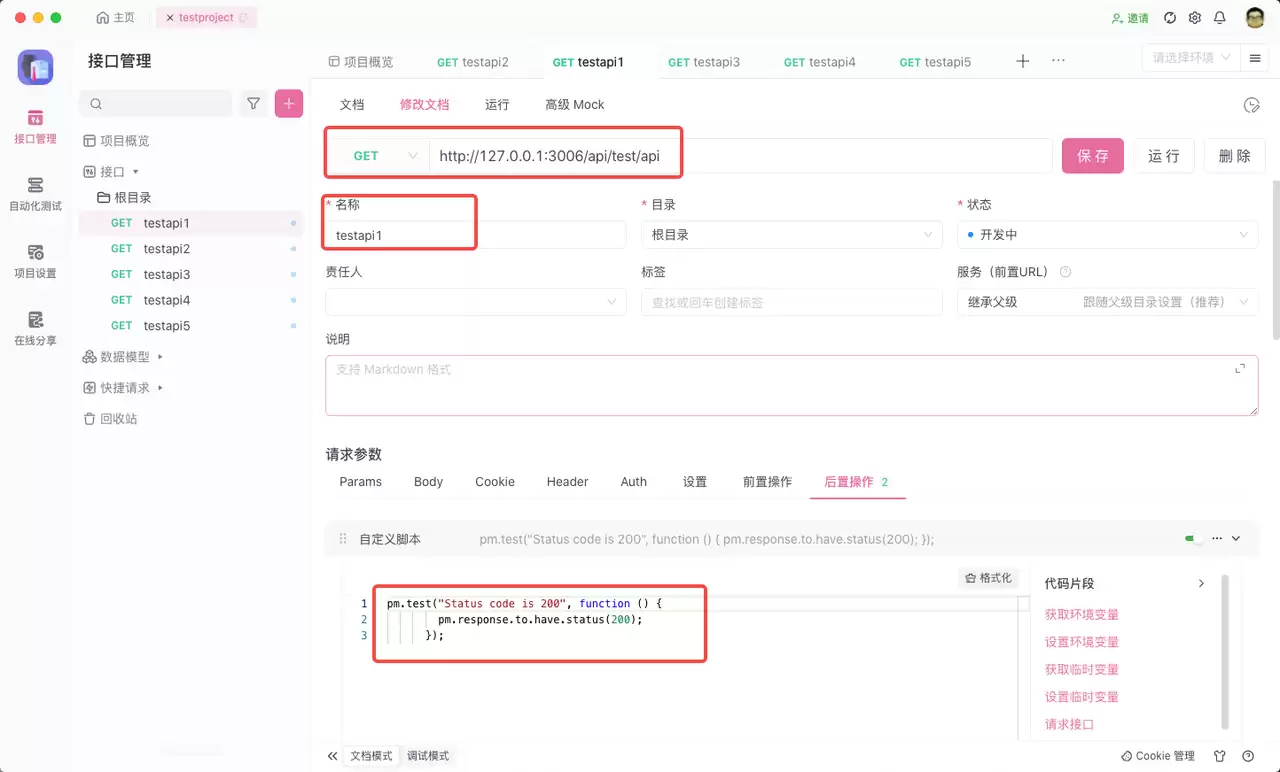
Task: Open the 服务 dropdown showing 继承父级
Action: [1107, 302]
